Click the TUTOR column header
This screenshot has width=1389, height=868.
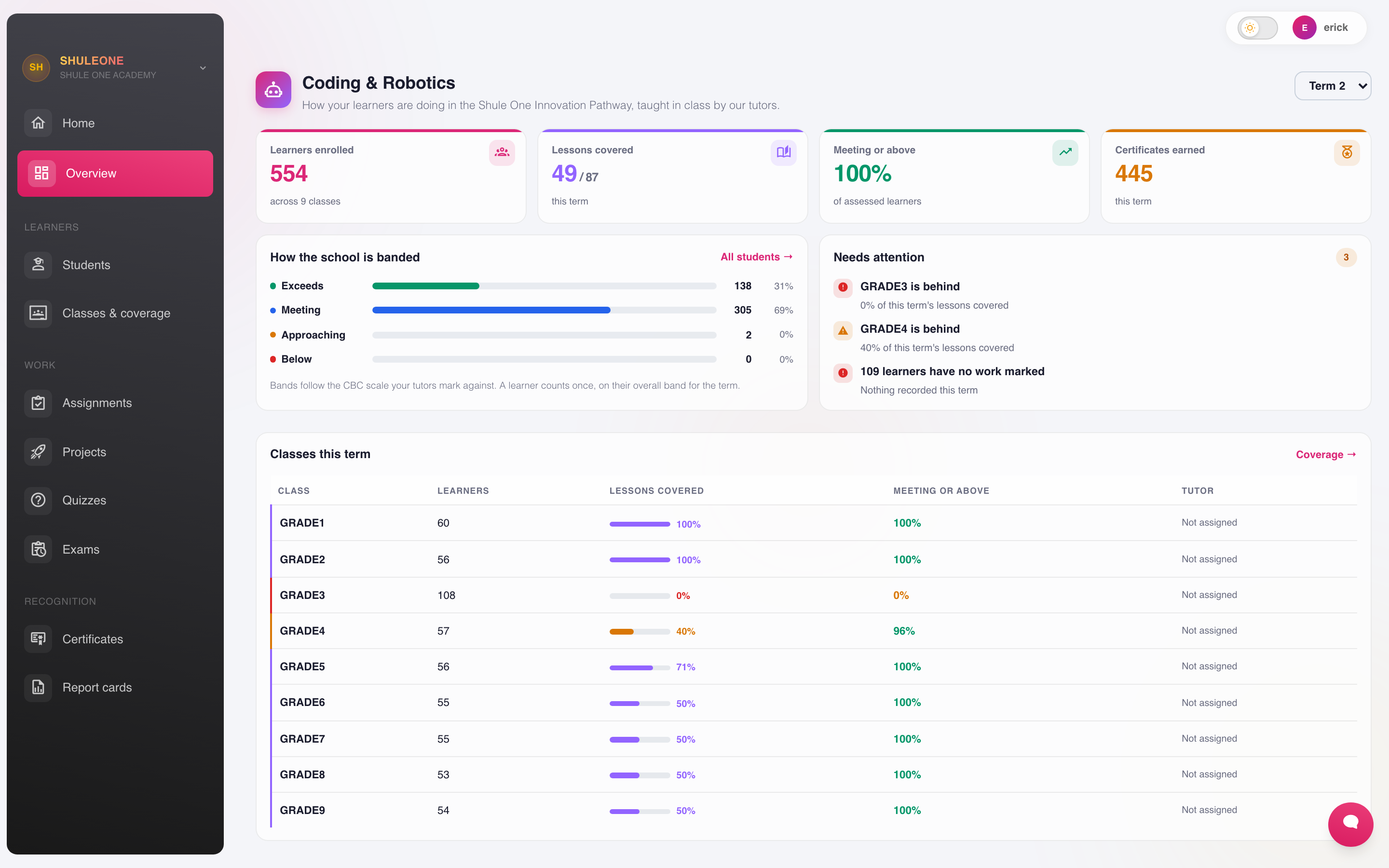pos(1198,491)
